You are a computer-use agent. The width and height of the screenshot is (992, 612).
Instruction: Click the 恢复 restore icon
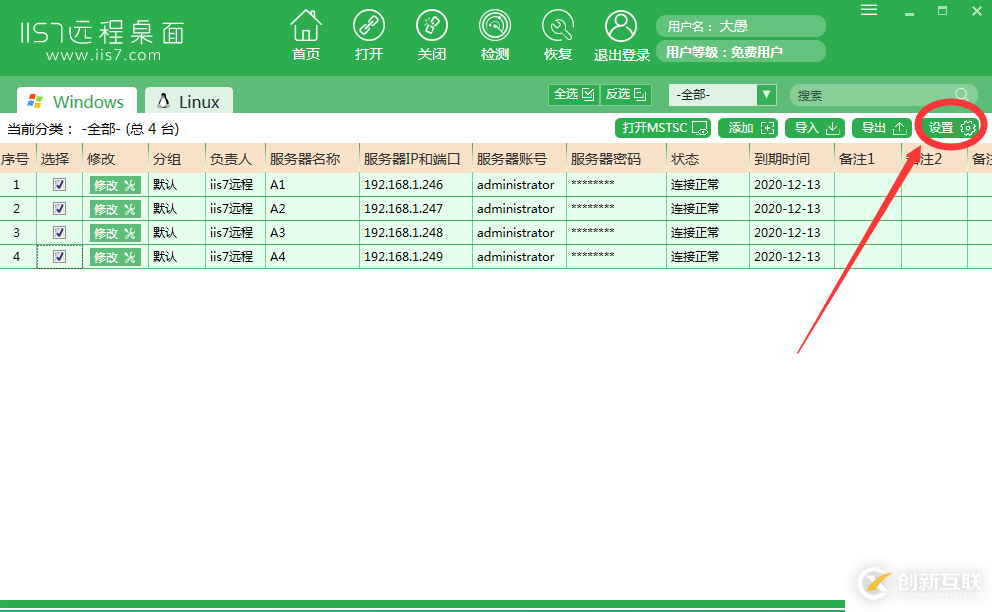coord(557,33)
